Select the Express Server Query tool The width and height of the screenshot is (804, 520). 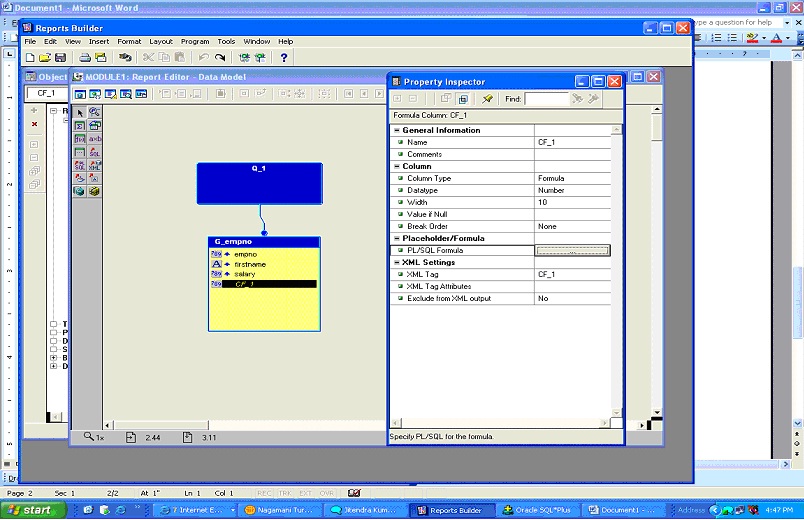pyautogui.click(x=80, y=191)
